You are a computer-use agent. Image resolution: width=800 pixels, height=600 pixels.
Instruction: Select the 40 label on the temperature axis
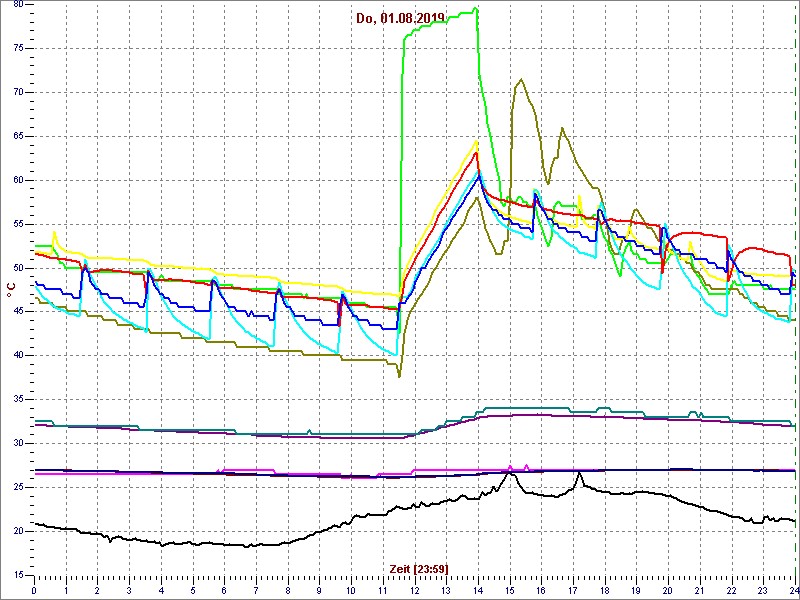tap(16, 356)
